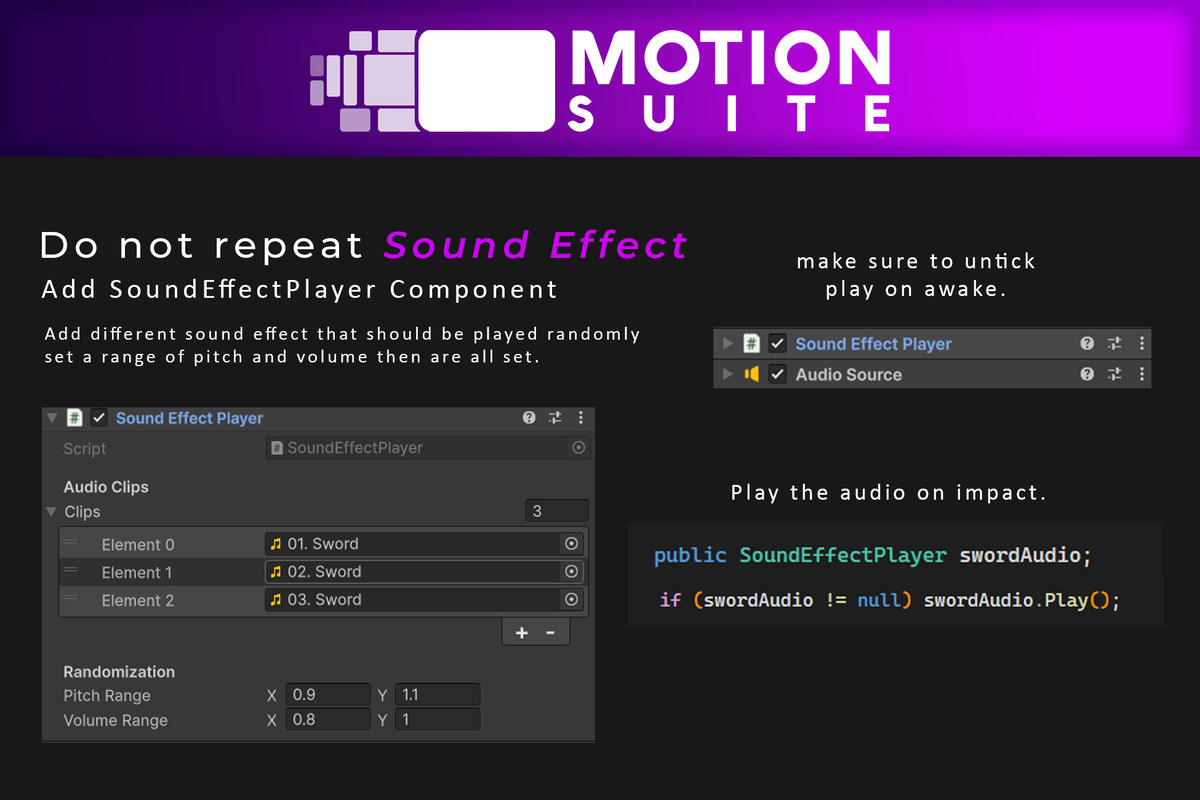The height and width of the screenshot is (800, 1200).
Task: Open help for the Audio Source component
Action: [1087, 374]
